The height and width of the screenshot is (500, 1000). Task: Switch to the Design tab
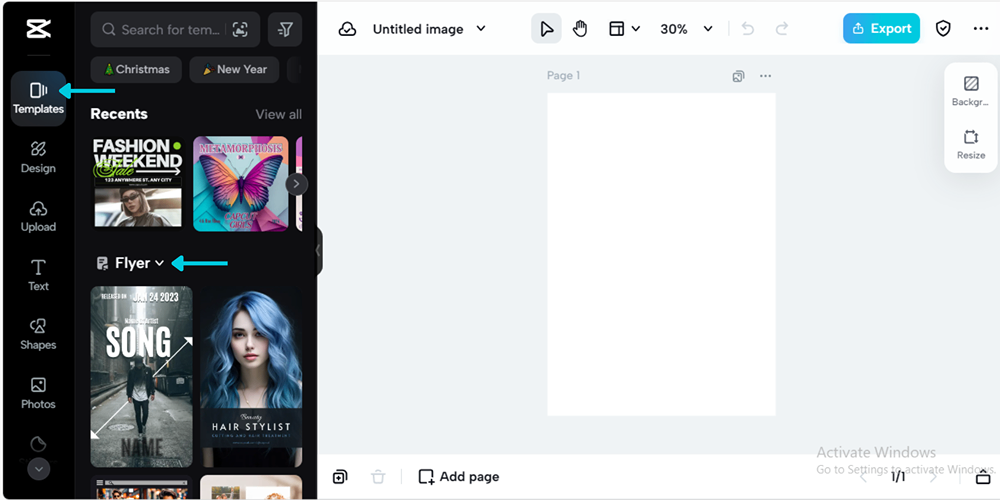tap(38, 157)
